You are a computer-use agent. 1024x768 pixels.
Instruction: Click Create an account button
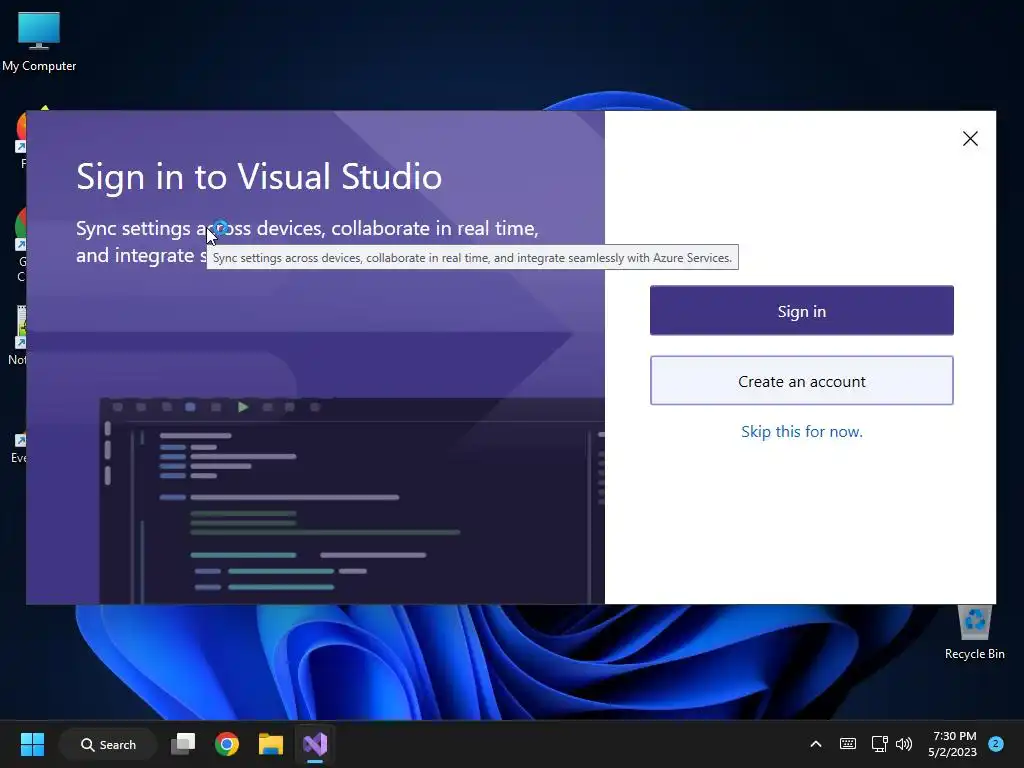tap(801, 381)
